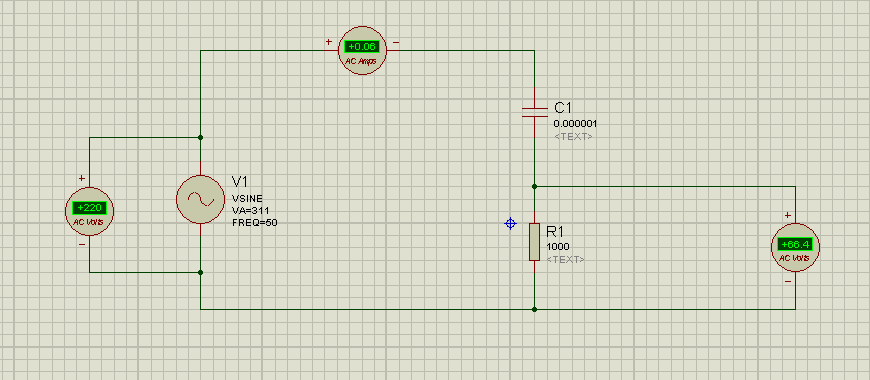
Task: Select the AC ammeter at top
Action: pyautogui.click(x=362, y=50)
